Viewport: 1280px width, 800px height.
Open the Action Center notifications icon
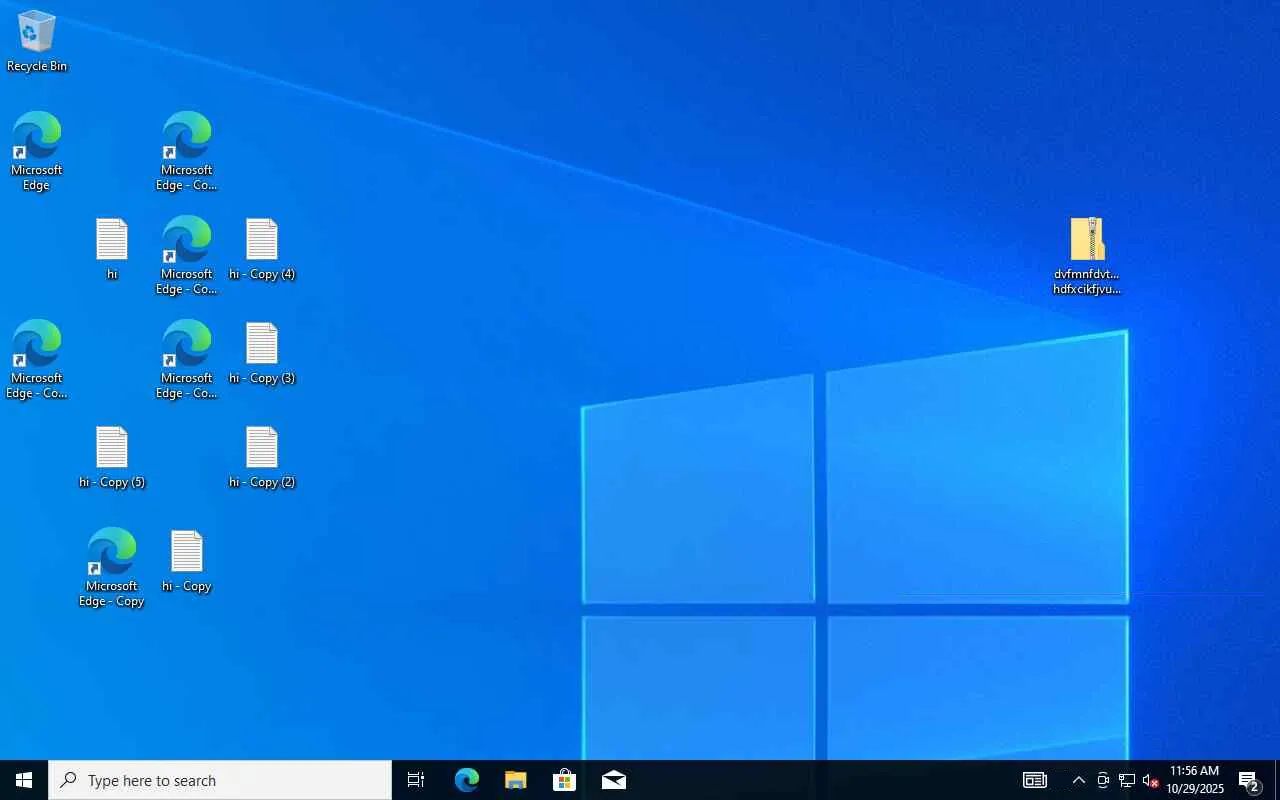point(1249,780)
